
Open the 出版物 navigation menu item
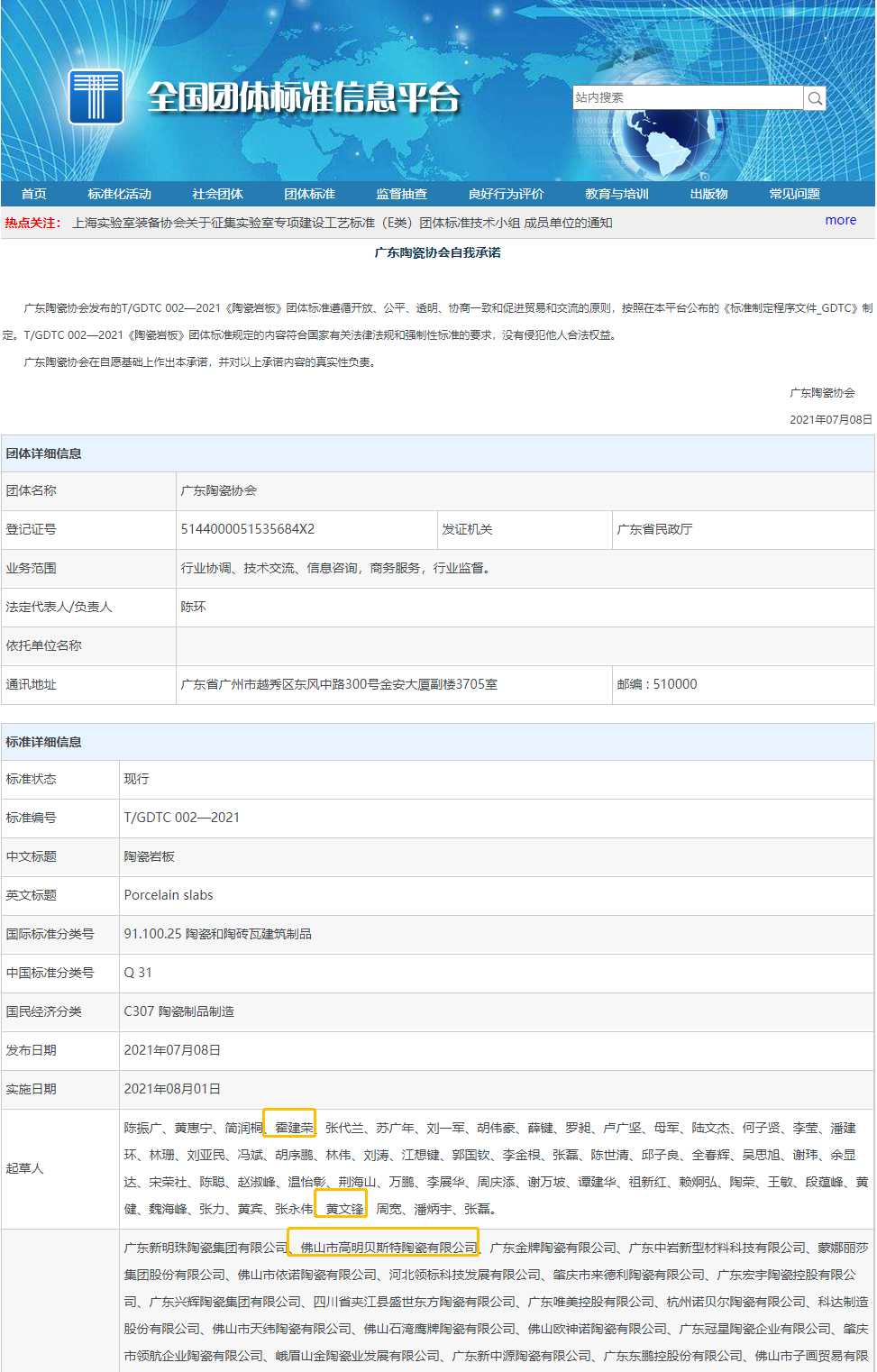coord(708,193)
